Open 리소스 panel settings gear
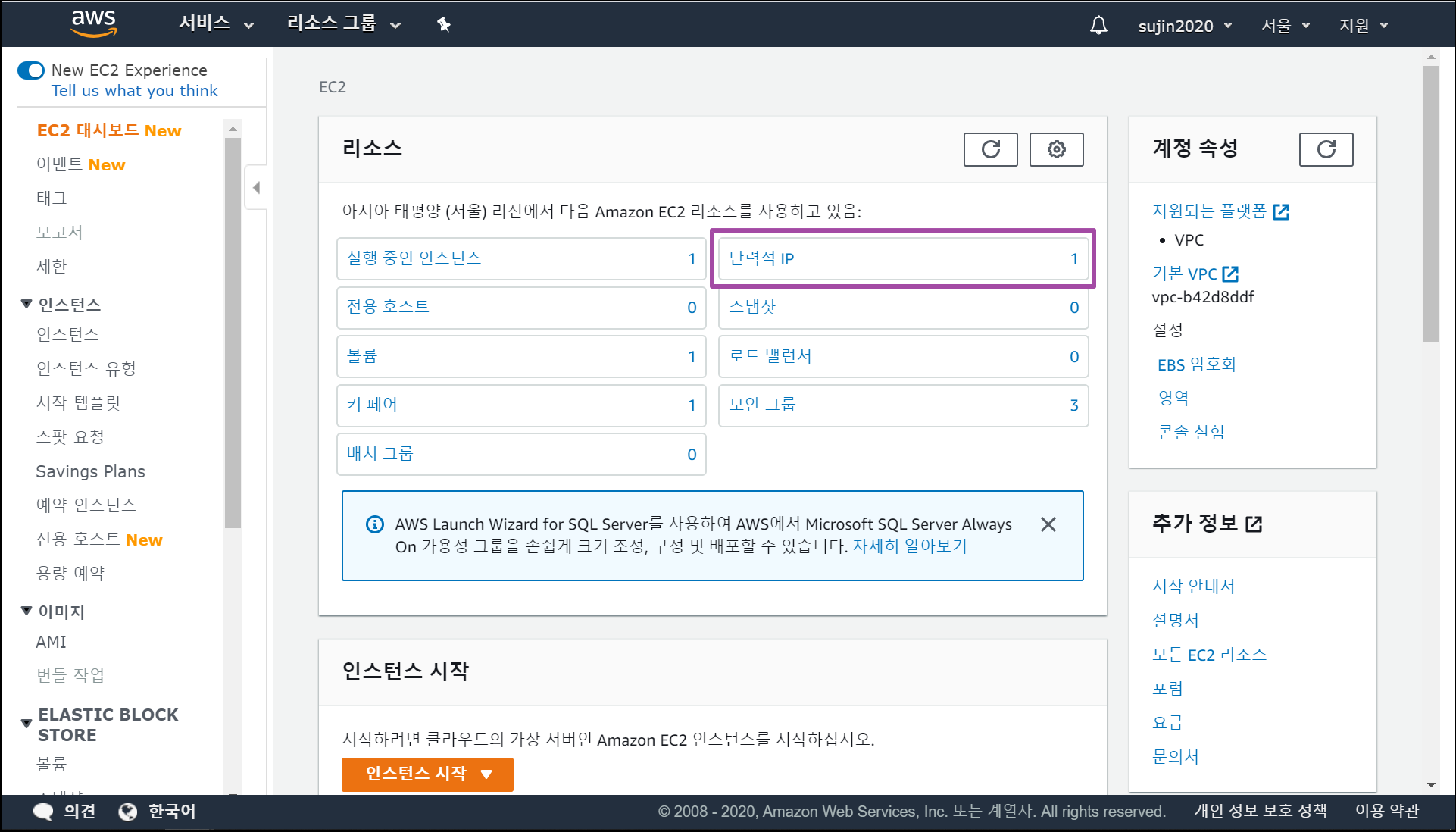Screen dimensions: 1456x832 (x=1056, y=149)
